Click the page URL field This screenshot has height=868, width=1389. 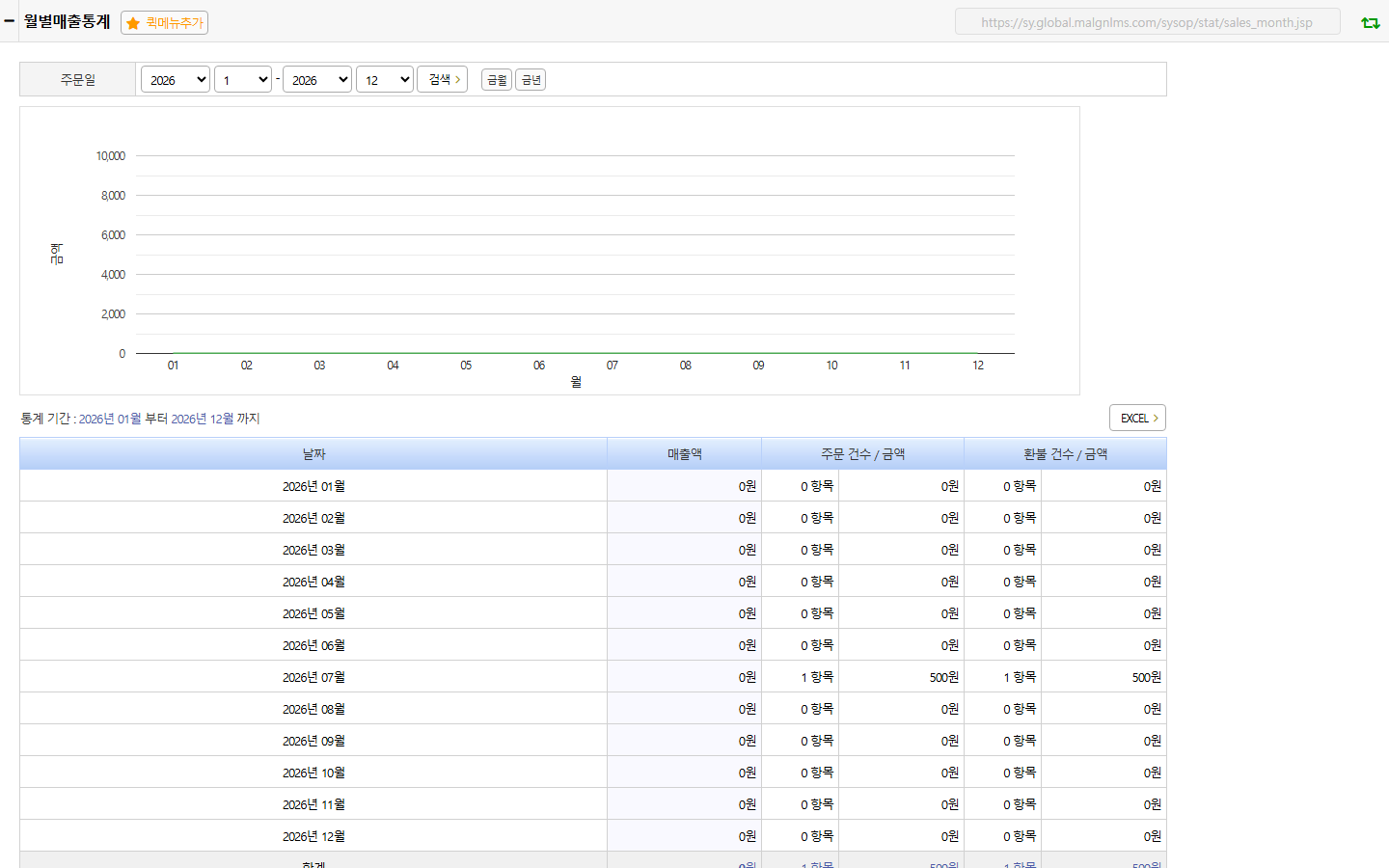pyautogui.click(x=1147, y=22)
